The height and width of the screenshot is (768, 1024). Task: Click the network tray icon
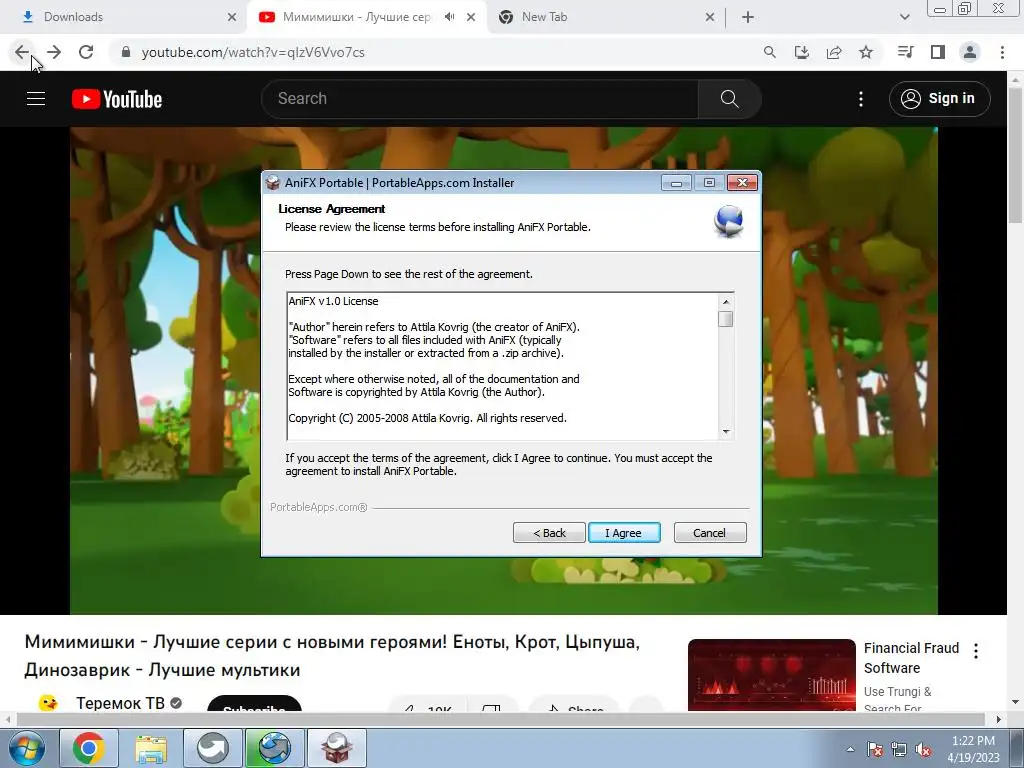pyautogui.click(x=899, y=749)
